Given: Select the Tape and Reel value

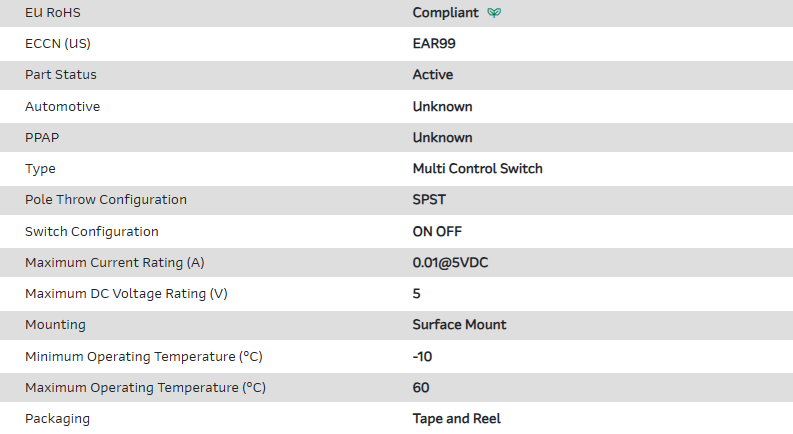Looking at the screenshot, I should (x=456, y=418).
